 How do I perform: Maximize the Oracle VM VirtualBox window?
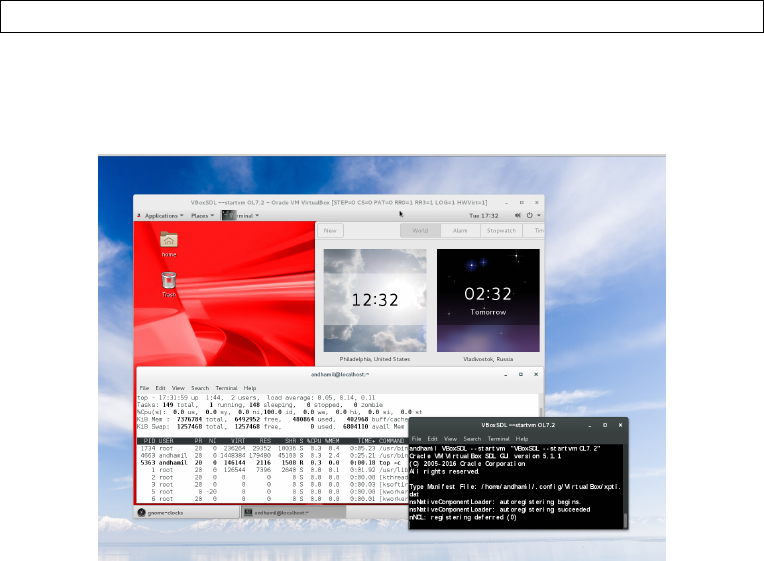click(x=521, y=202)
